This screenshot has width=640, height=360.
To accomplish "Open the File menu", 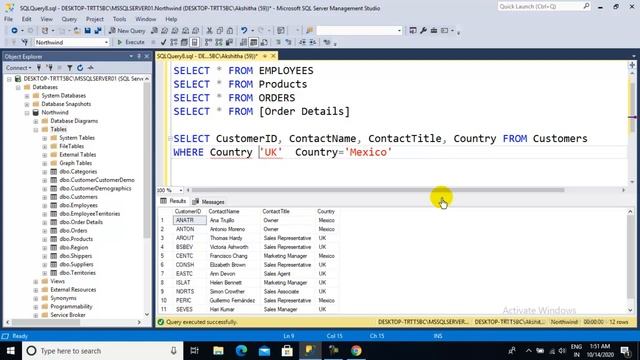I will [9, 19].
